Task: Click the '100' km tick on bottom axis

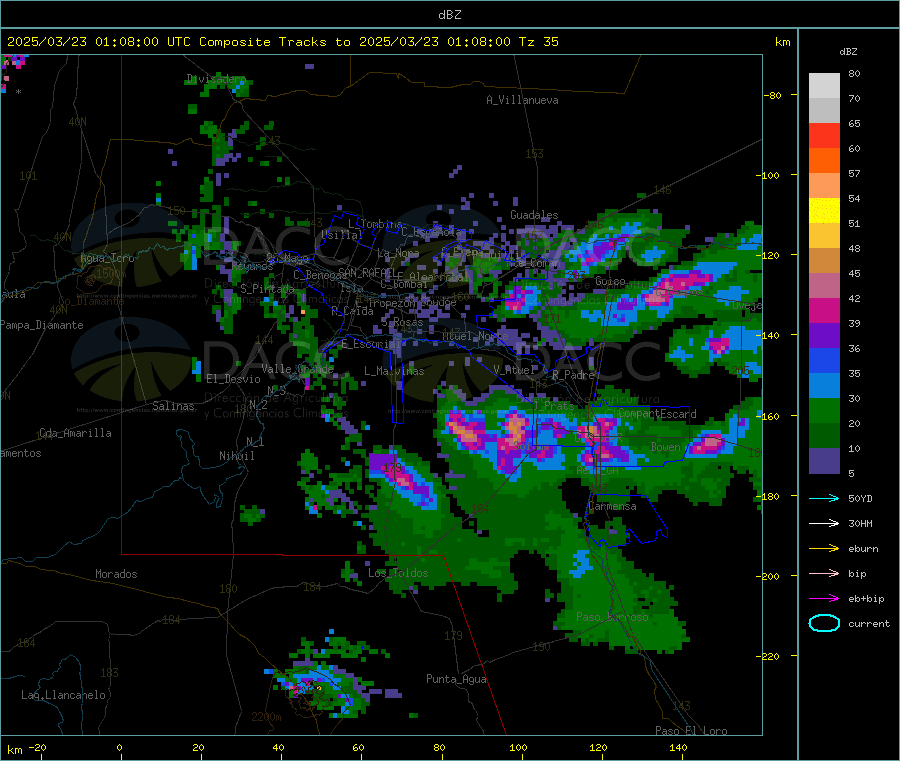Action: [x=518, y=747]
